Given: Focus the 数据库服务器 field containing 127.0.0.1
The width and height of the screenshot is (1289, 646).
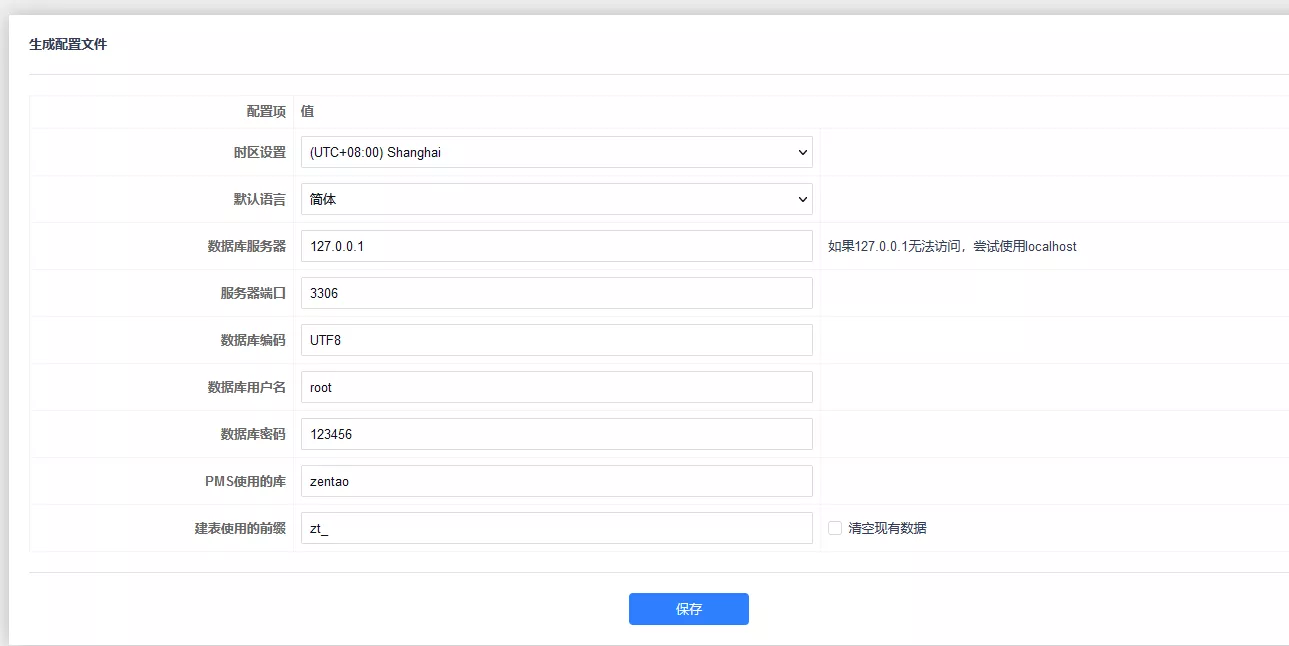Looking at the screenshot, I should [x=556, y=246].
